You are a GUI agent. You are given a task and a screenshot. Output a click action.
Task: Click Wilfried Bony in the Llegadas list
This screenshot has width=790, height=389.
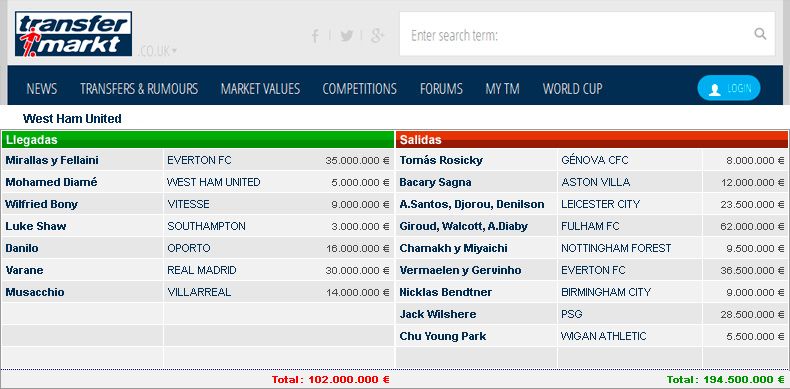pos(41,204)
